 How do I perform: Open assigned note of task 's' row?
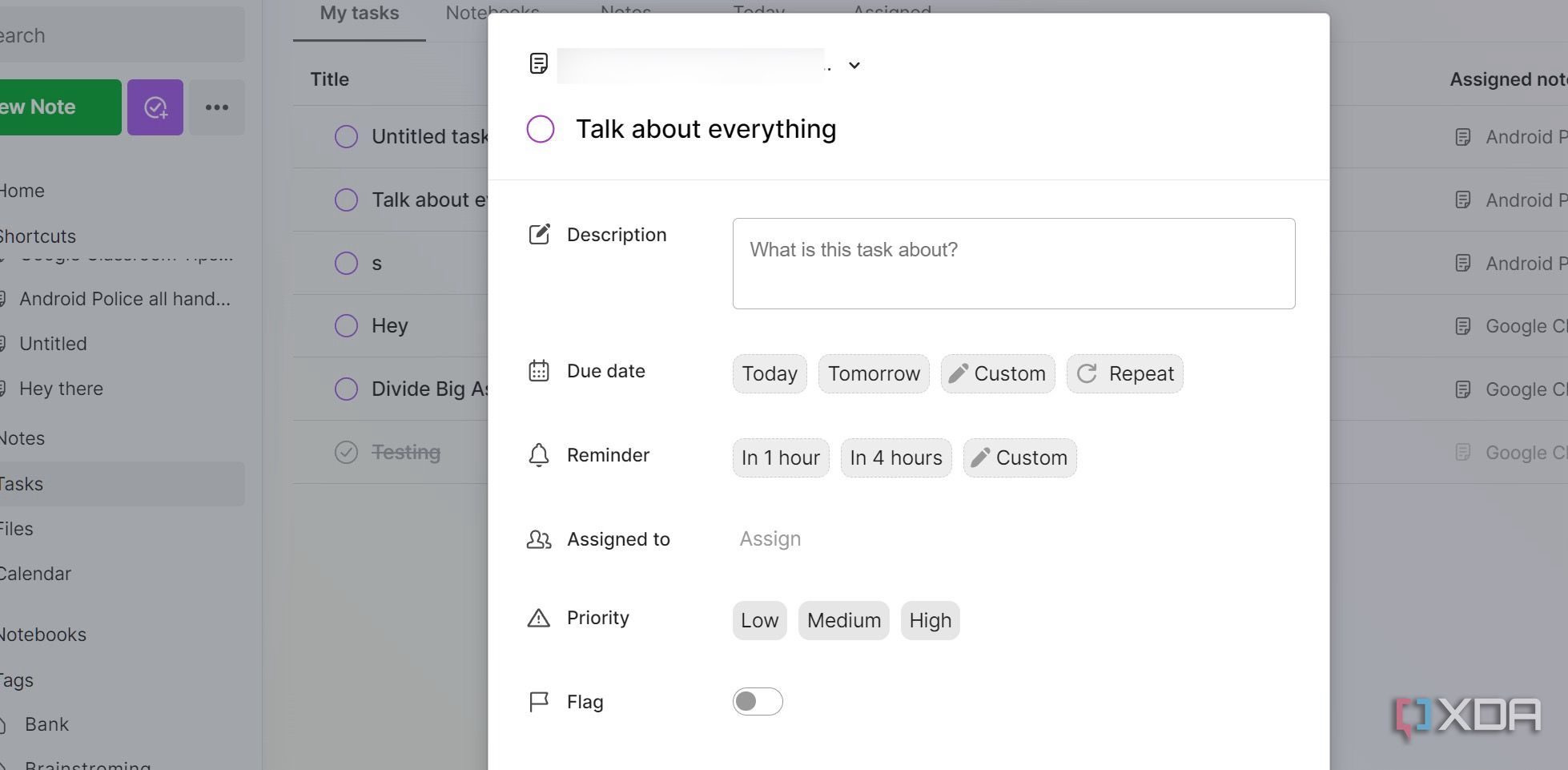click(1510, 264)
